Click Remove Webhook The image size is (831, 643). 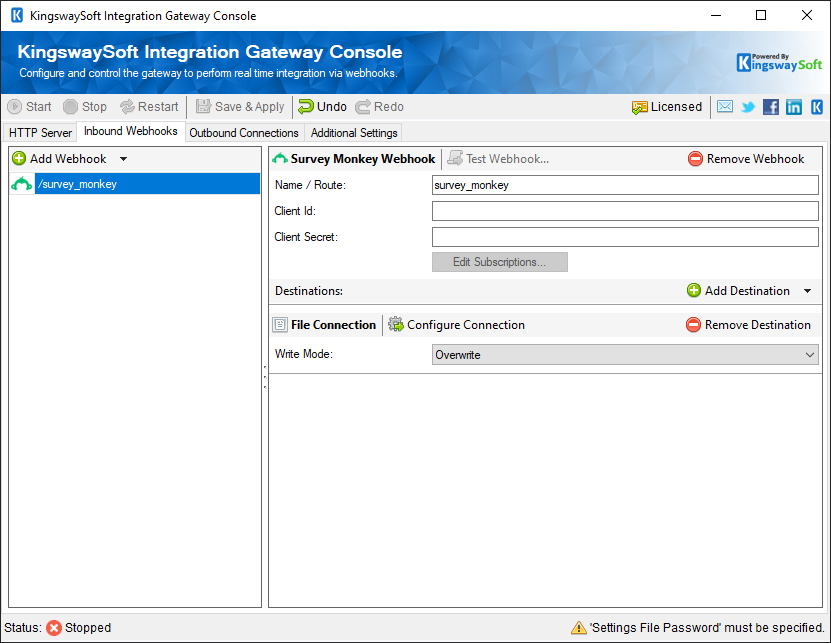pyautogui.click(x=746, y=158)
